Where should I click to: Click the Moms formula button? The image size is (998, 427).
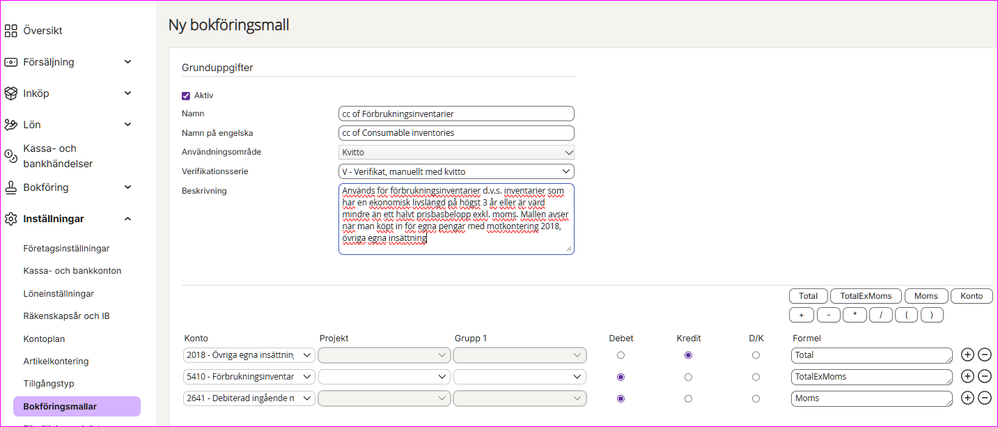(x=926, y=296)
